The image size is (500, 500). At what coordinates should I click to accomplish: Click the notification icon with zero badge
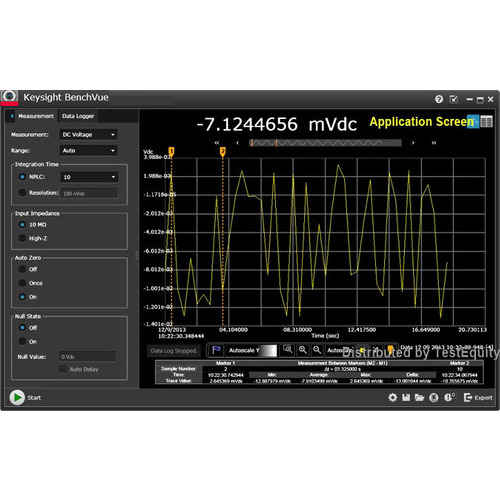449,397
